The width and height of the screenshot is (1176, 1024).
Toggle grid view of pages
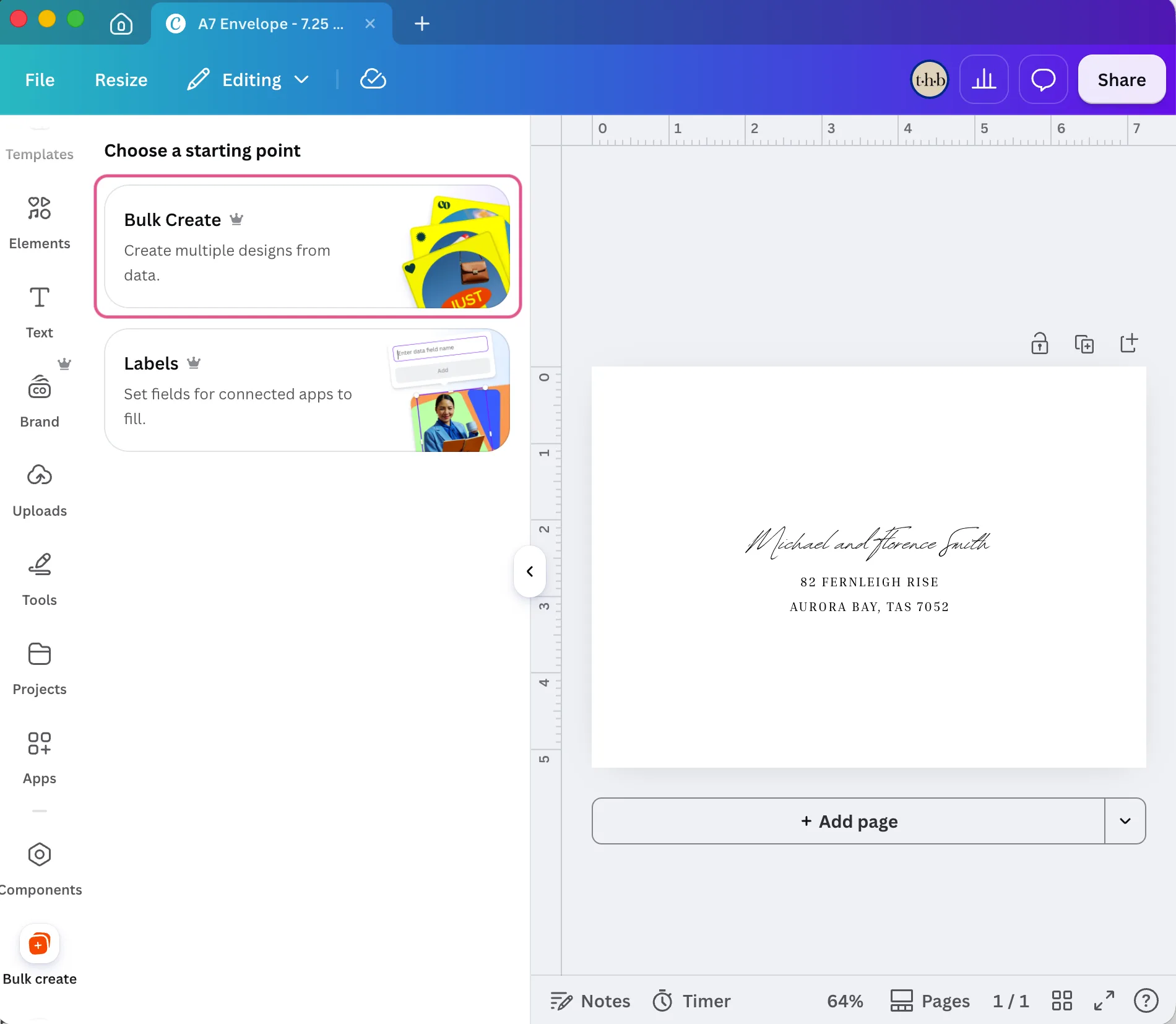[x=1061, y=1000]
